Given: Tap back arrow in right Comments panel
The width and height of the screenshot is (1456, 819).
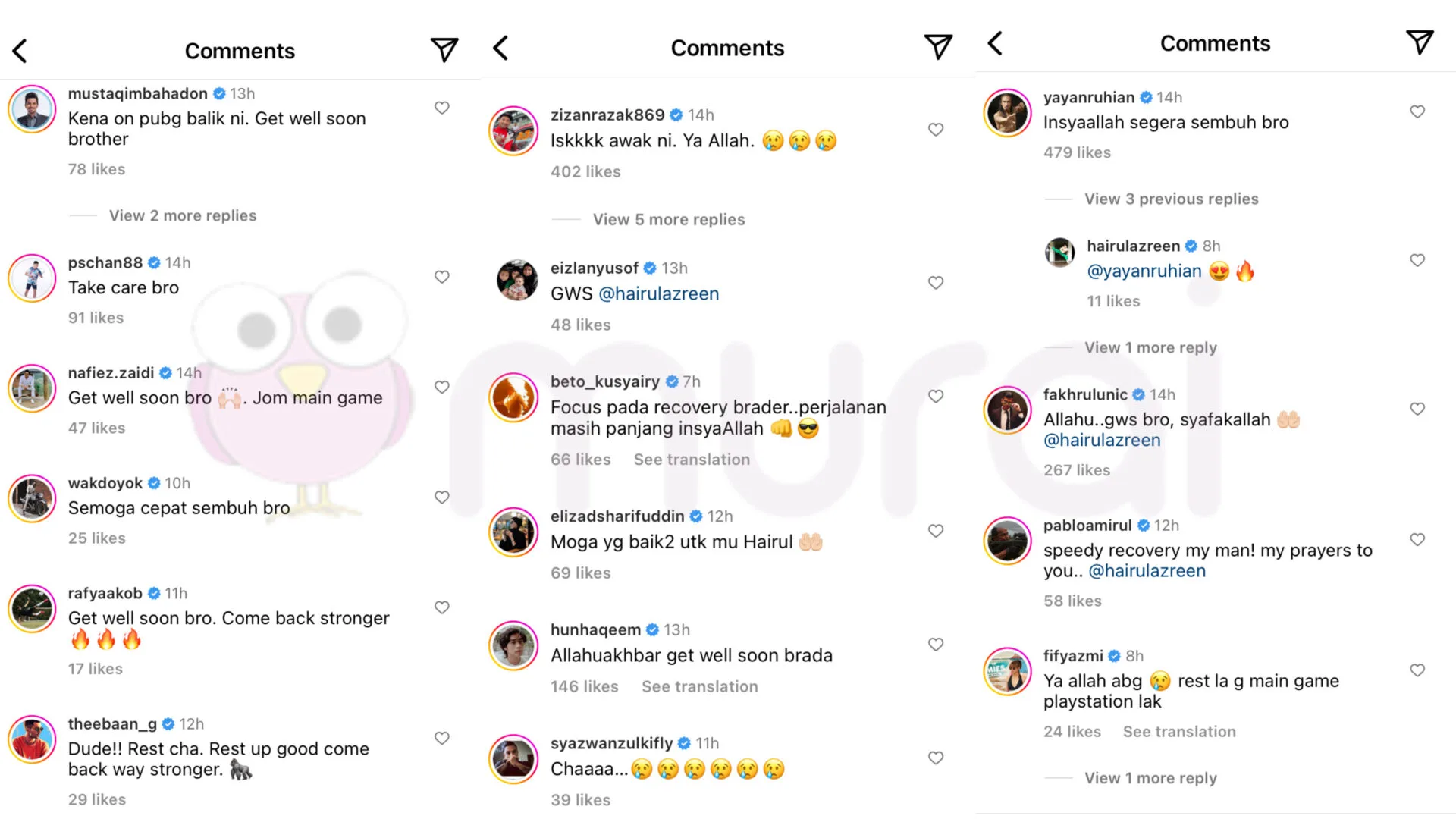Looking at the screenshot, I should coord(996,43).
